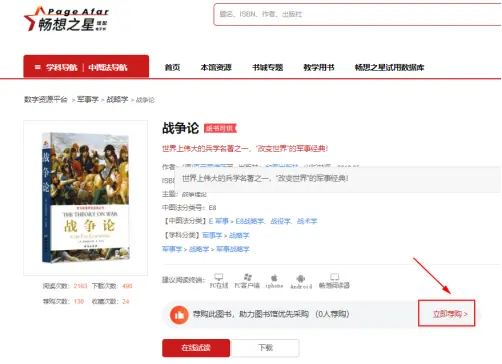Open the 学科导航 navigation menu
The image size is (502, 364).
[62, 67]
